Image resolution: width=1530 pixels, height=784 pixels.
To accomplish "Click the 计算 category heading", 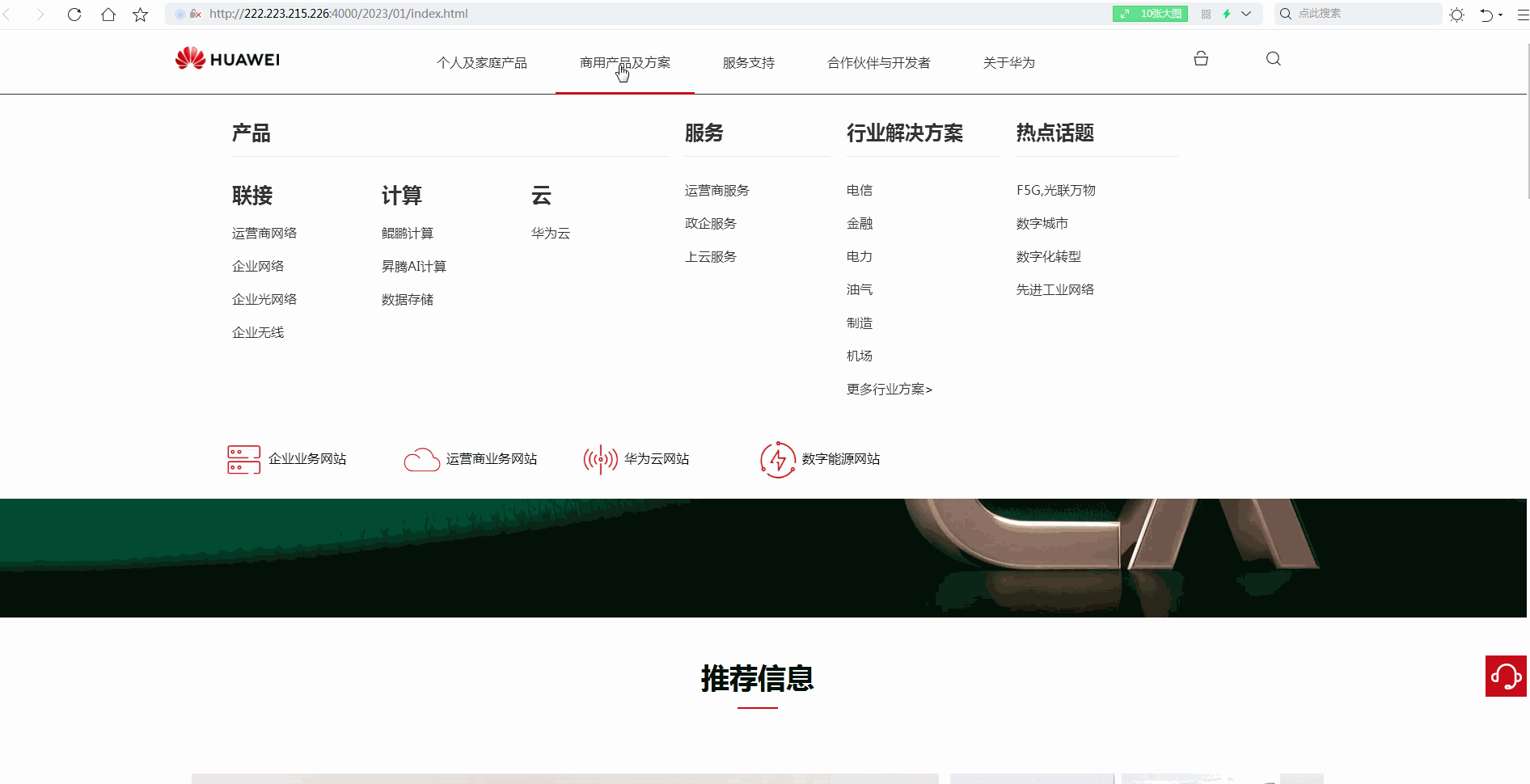I will coord(402,195).
